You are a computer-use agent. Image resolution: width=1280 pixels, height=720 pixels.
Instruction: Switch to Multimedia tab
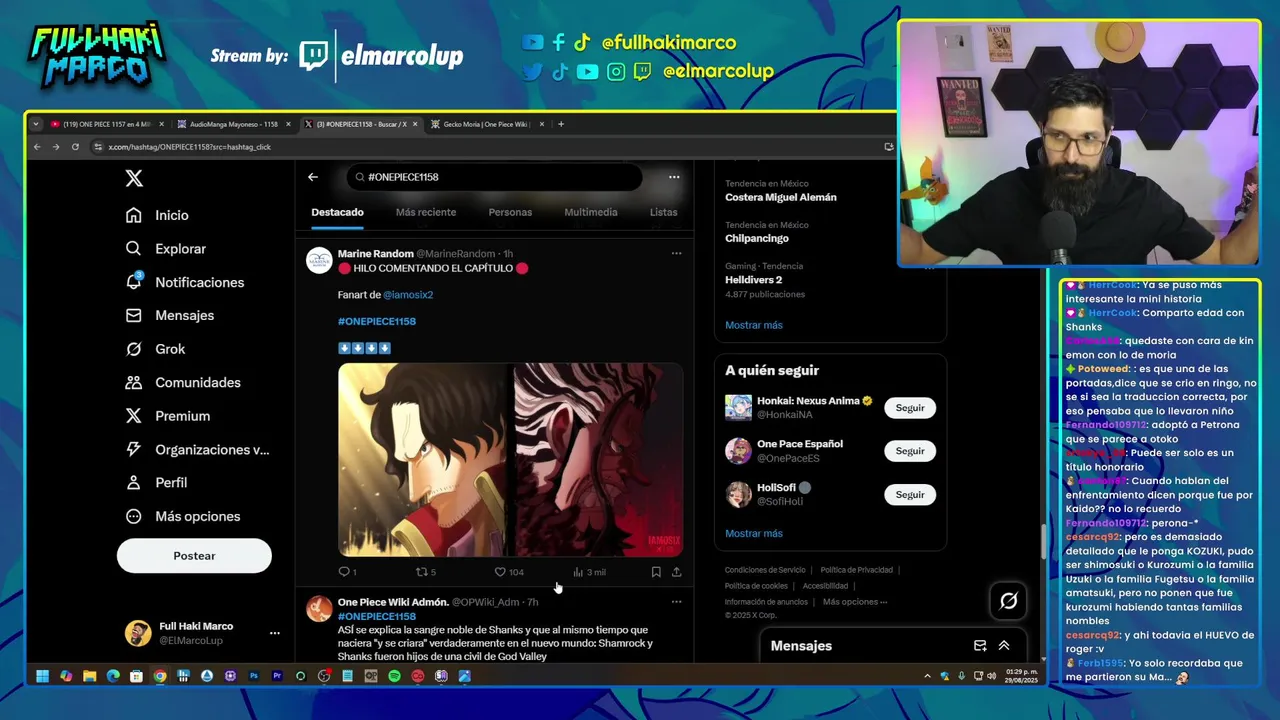(591, 212)
